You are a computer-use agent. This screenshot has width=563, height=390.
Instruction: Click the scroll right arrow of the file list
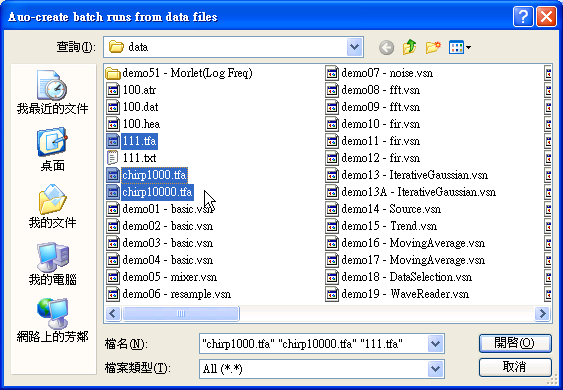pos(542,314)
